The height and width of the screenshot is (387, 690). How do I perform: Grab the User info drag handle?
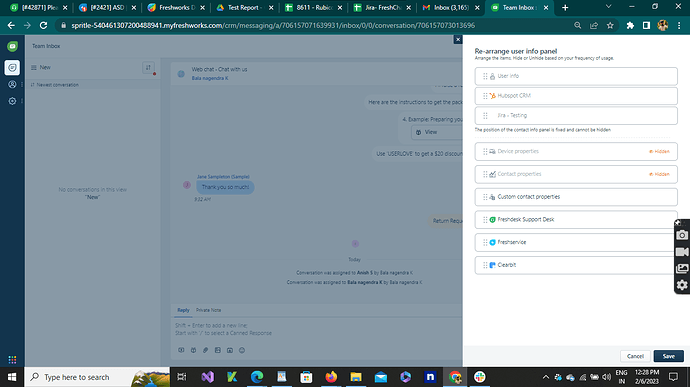pos(485,76)
